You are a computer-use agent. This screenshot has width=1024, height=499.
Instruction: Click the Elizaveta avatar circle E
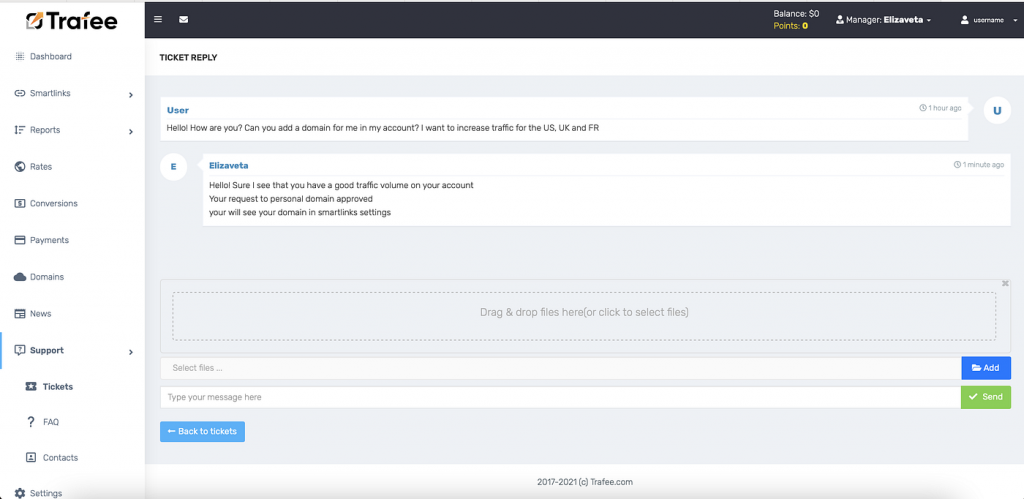point(173,167)
